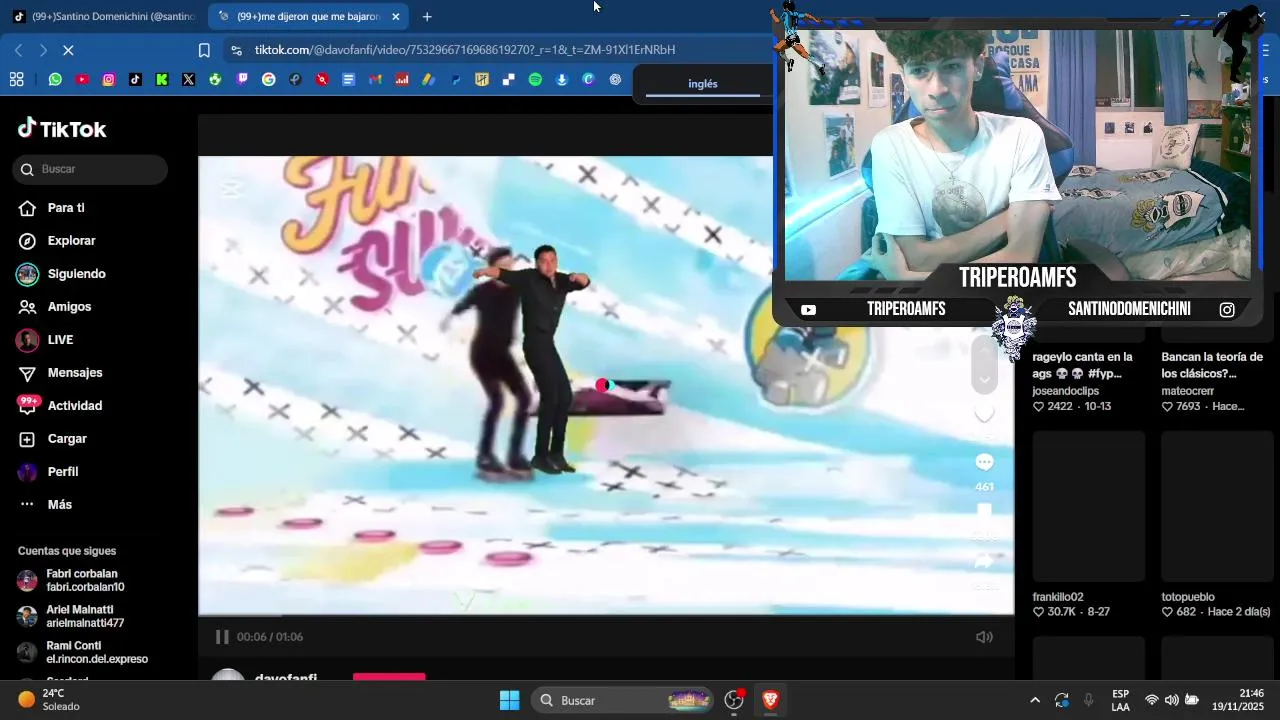
Task: Click the TikTok Buscar search field
Action: coord(90,169)
